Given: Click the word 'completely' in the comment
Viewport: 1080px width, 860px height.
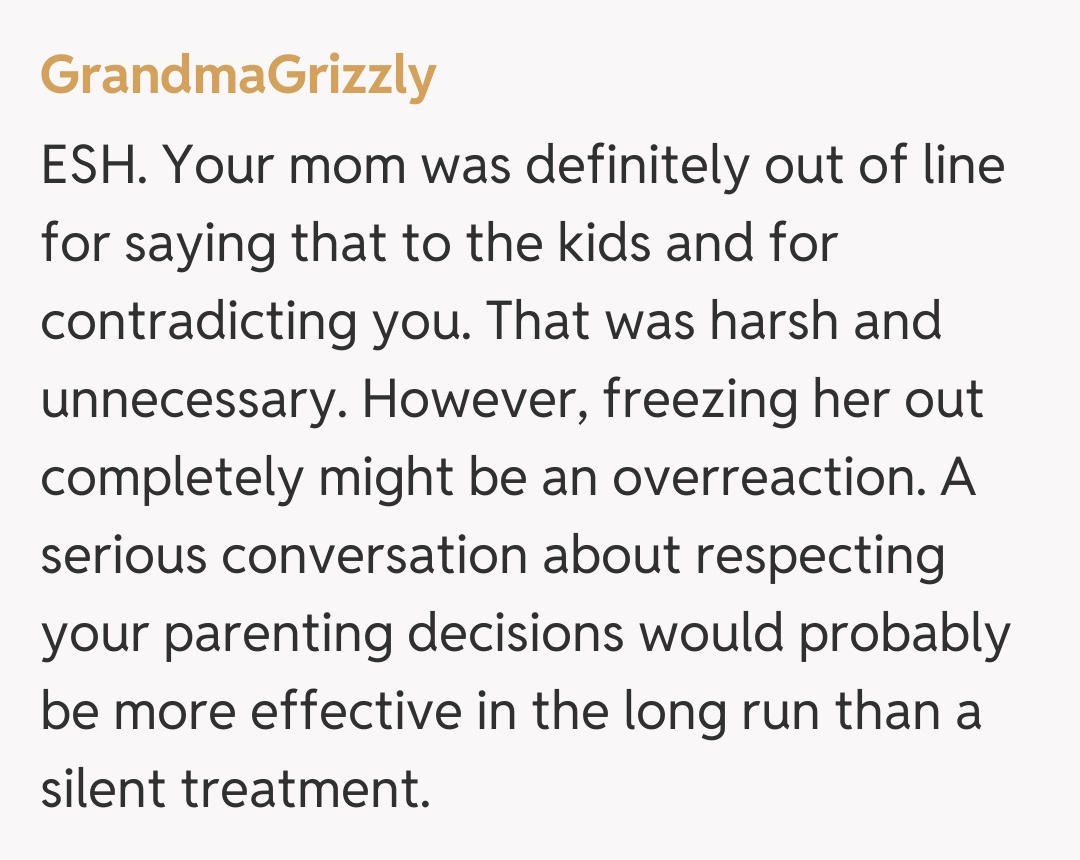Looking at the screenshot, I should (171, 477).
